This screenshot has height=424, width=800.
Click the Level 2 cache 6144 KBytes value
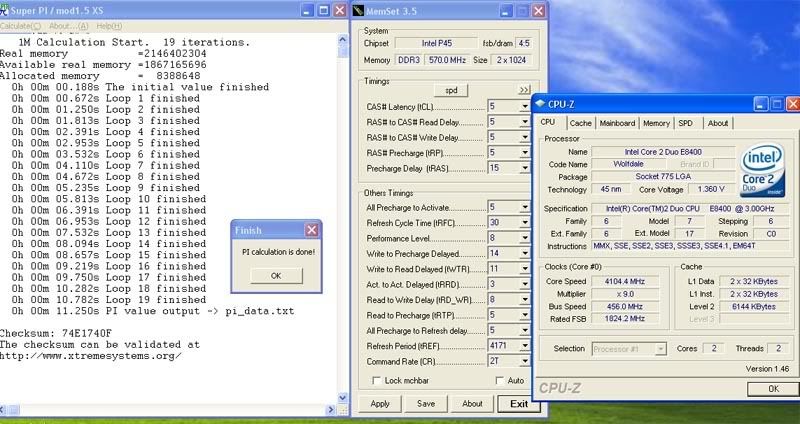click(x=753, y=307)
